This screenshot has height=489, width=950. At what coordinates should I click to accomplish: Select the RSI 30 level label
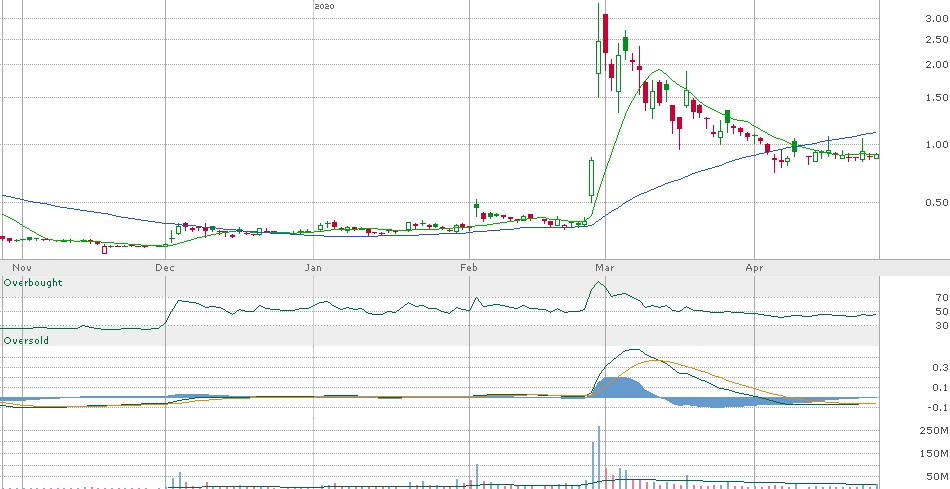(941, 325)
